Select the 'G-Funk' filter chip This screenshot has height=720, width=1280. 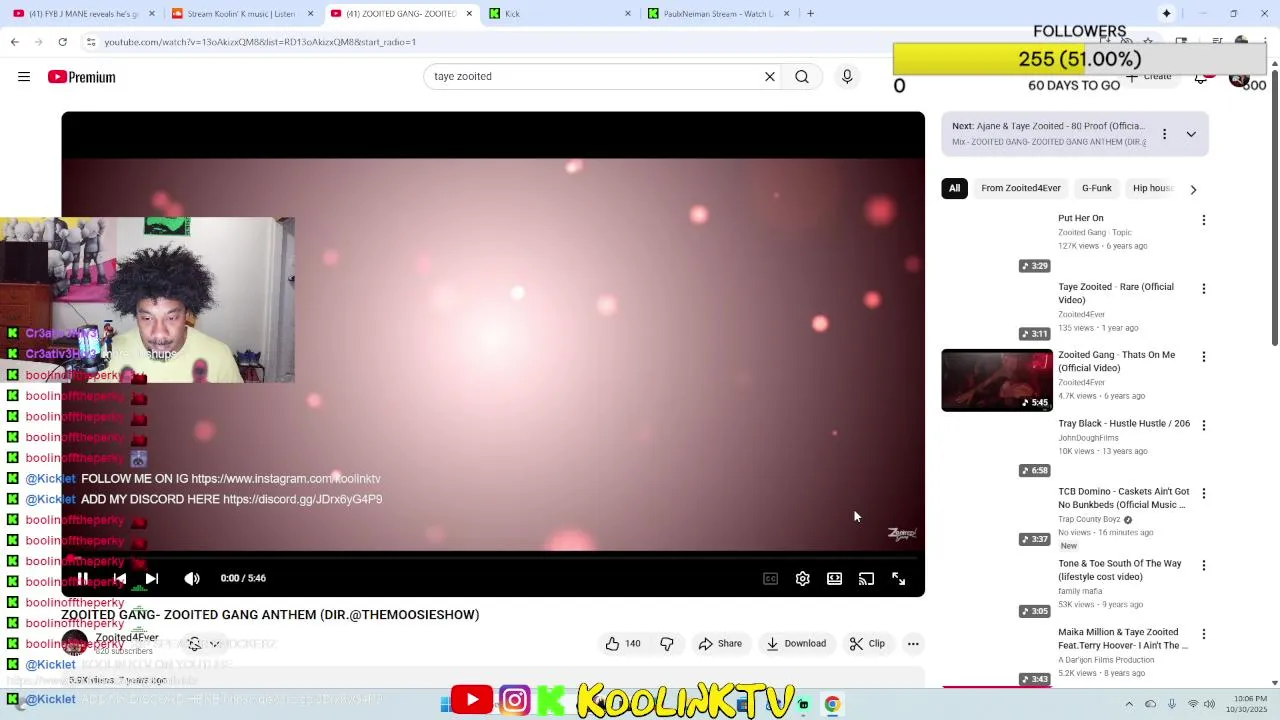(x=1096, y=188)
